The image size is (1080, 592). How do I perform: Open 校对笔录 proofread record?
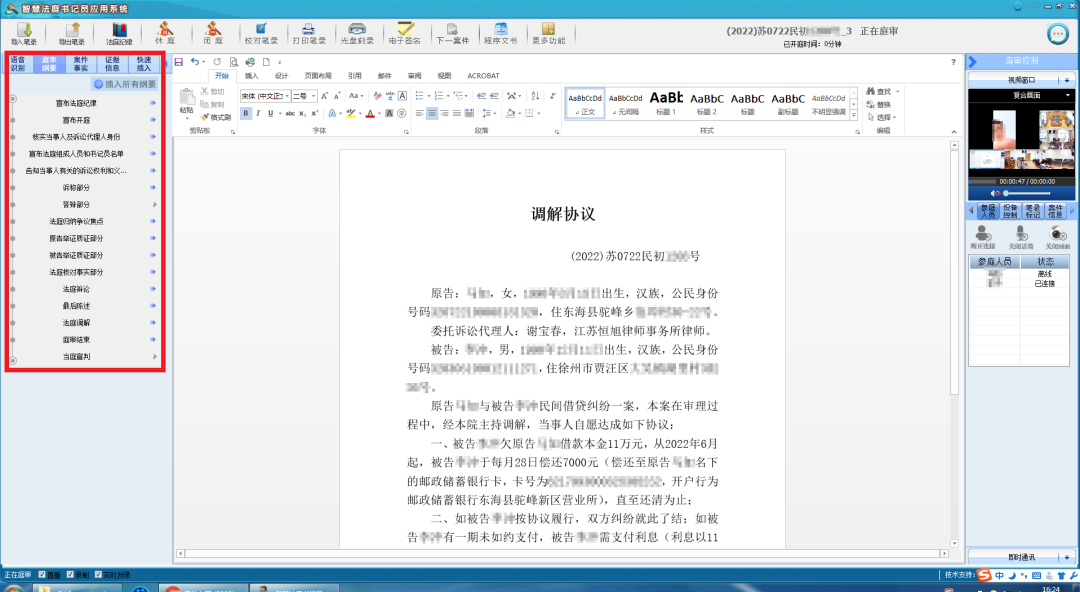[x=261, y=33]
